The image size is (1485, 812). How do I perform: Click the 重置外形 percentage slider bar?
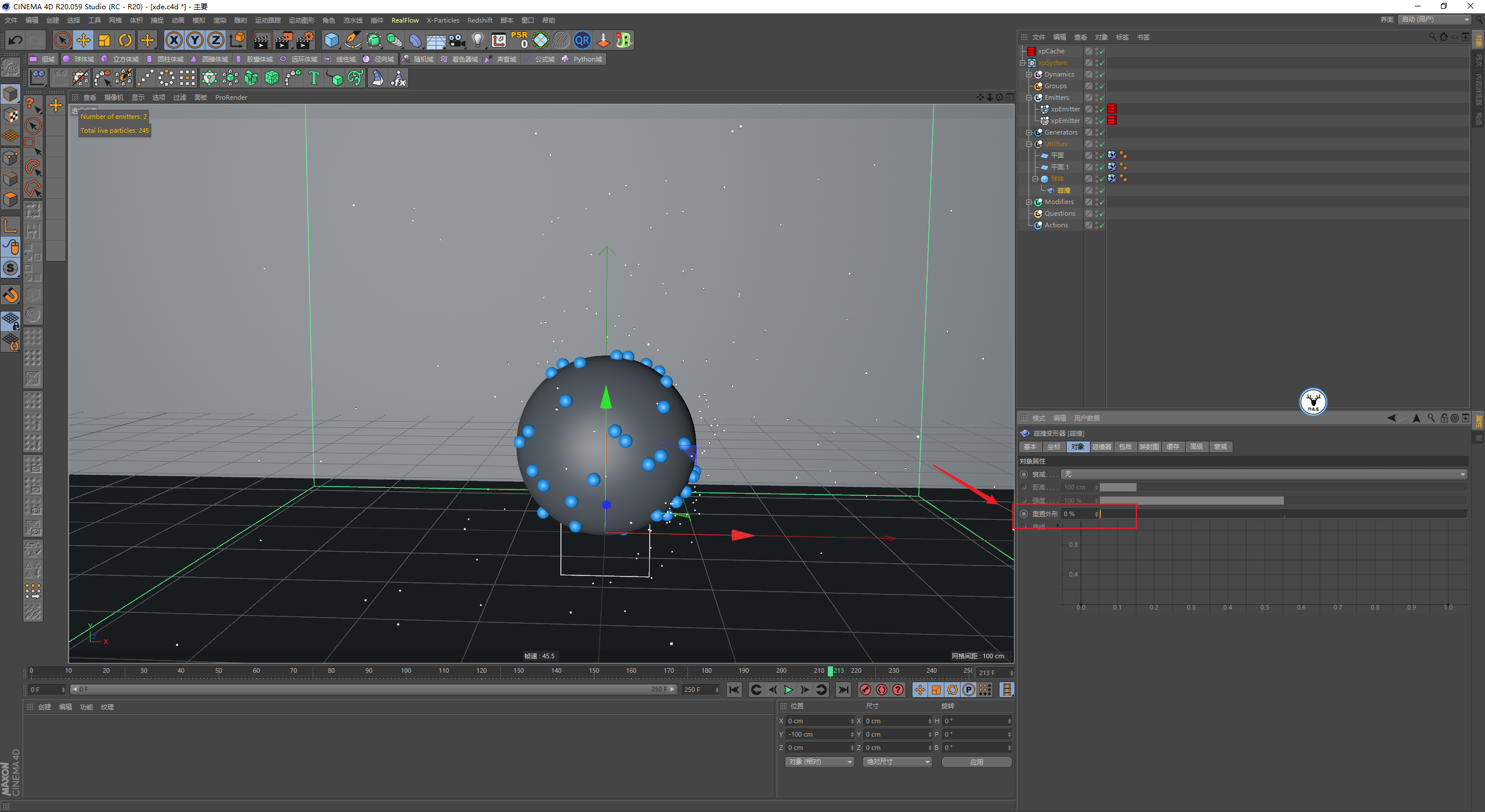(1282, 514)
